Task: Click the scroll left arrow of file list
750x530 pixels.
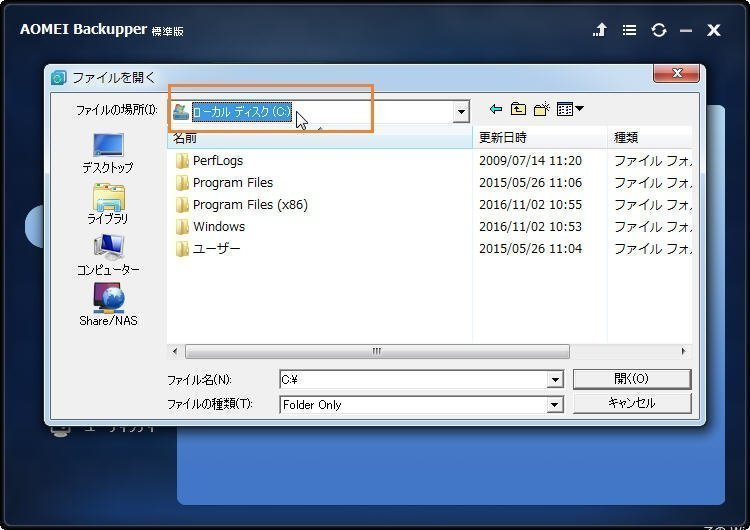Action: (x=175, y=352)
